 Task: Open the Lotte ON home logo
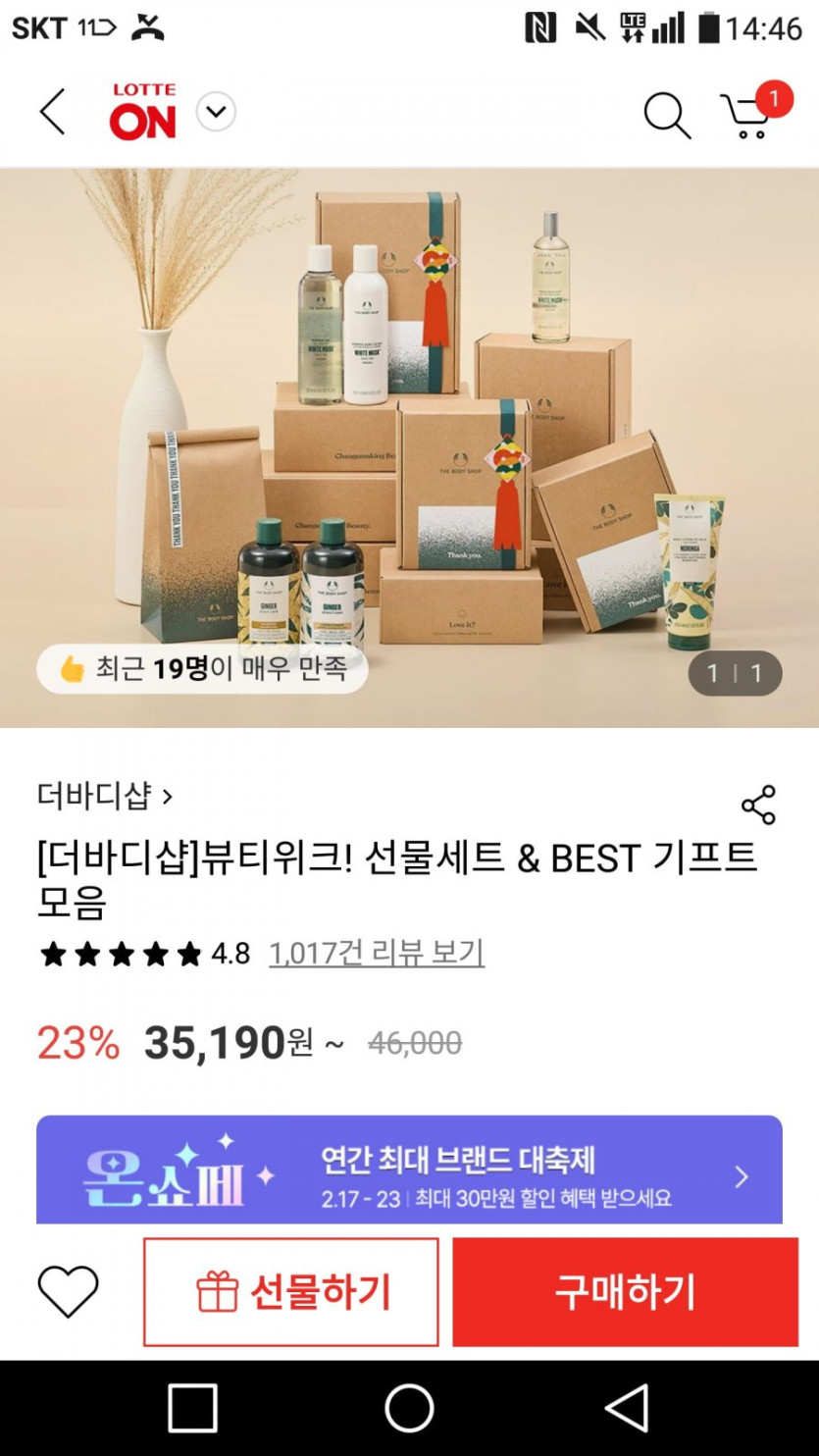click(143, 112)
